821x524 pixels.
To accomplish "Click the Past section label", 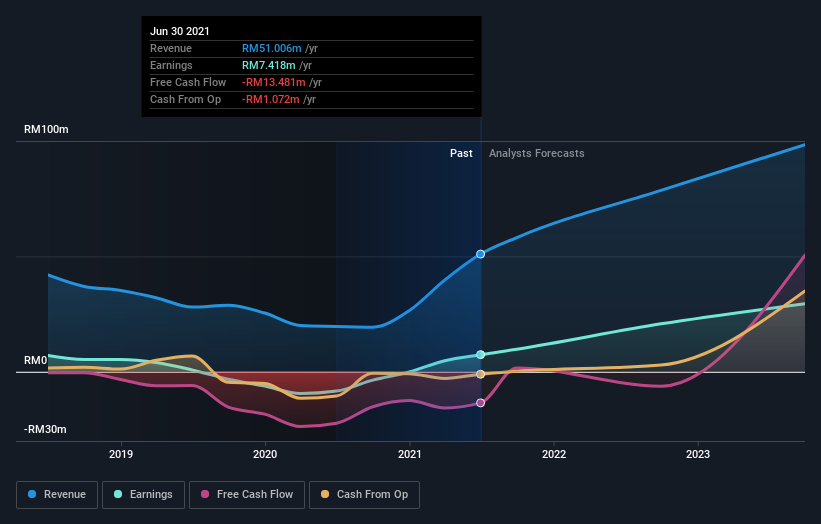I will coord(461,153).
